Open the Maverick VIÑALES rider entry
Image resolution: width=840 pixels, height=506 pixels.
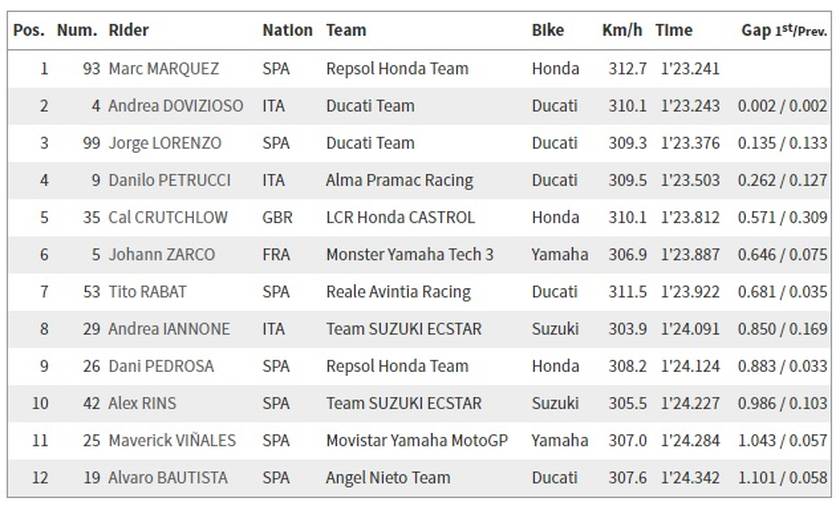[172, 440]
